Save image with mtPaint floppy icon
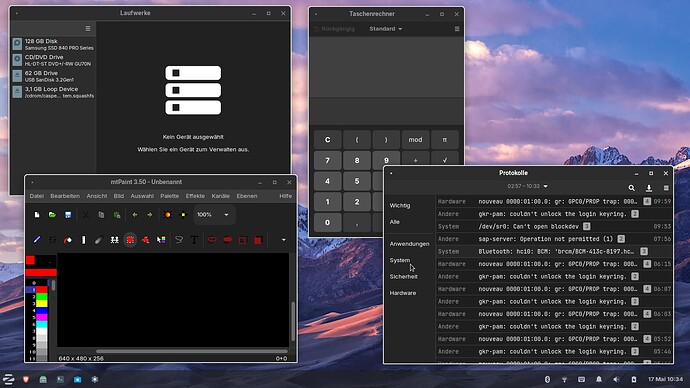The height and width of the screenshot is (388, 690). coord(68,215)
